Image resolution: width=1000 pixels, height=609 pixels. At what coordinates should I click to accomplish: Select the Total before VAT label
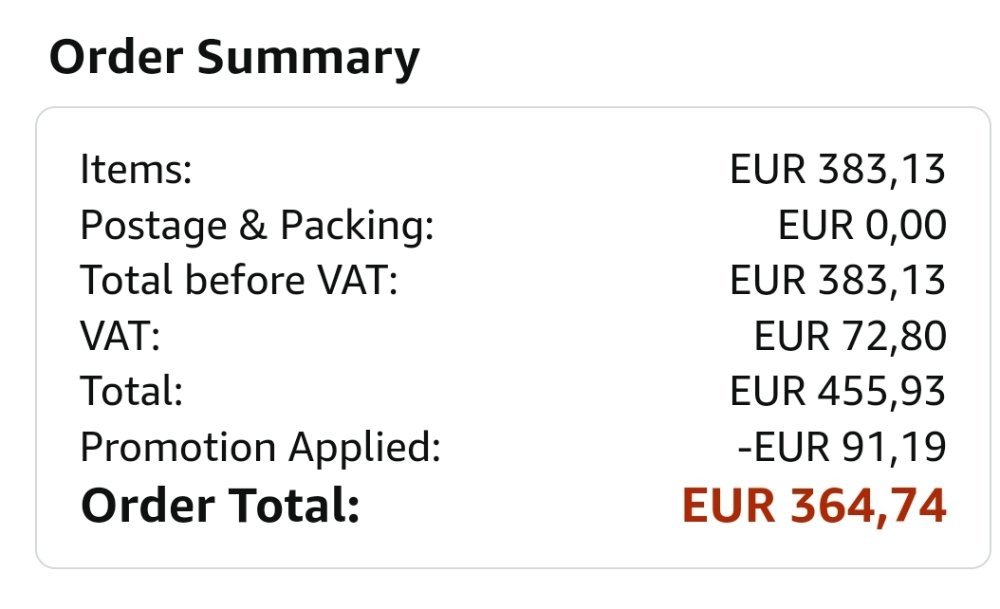coord(239,281)
